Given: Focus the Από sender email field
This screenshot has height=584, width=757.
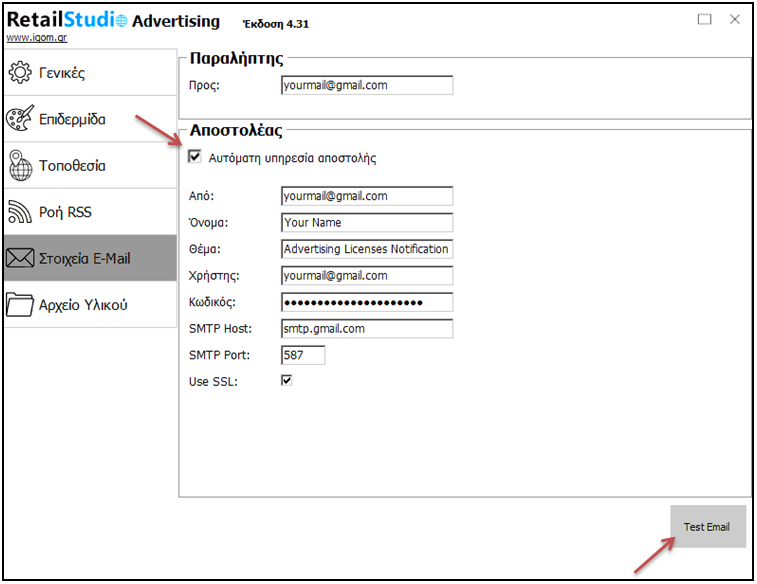Looking at the screenshot, I should 366,196.
